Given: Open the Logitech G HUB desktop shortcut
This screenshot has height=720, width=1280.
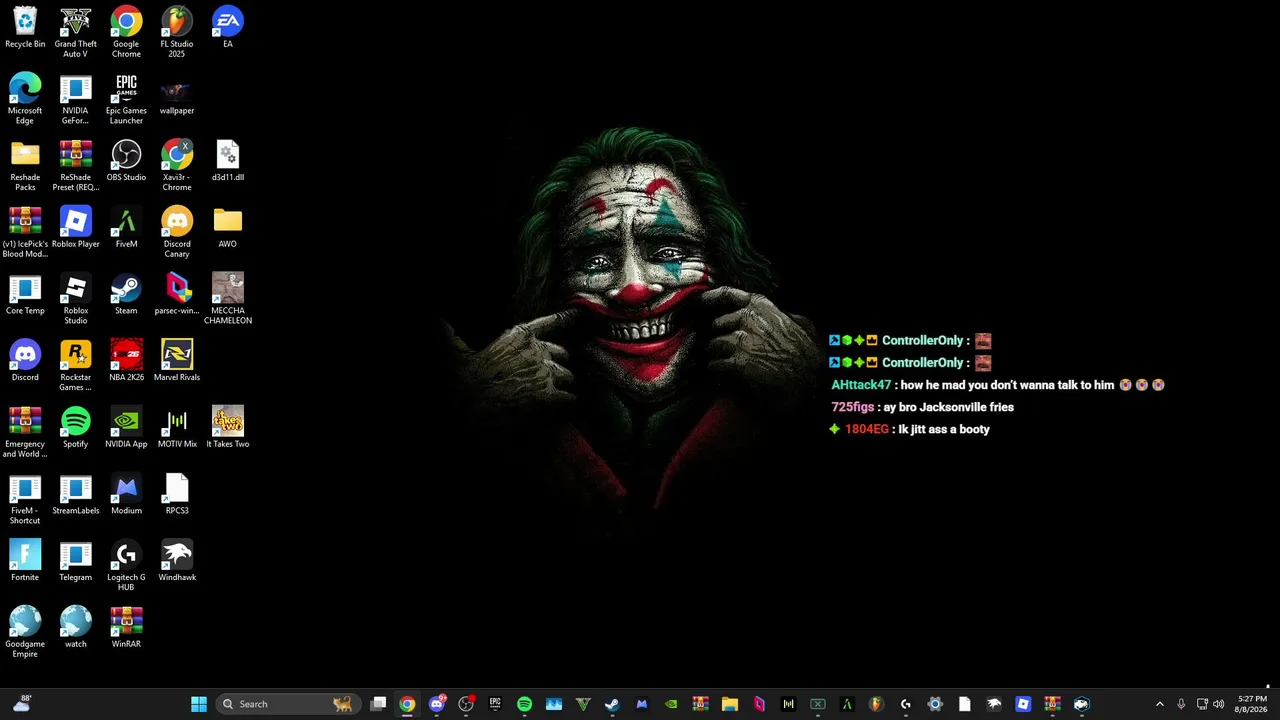Looking at the screenshot, I should click(x=126, y=566).
